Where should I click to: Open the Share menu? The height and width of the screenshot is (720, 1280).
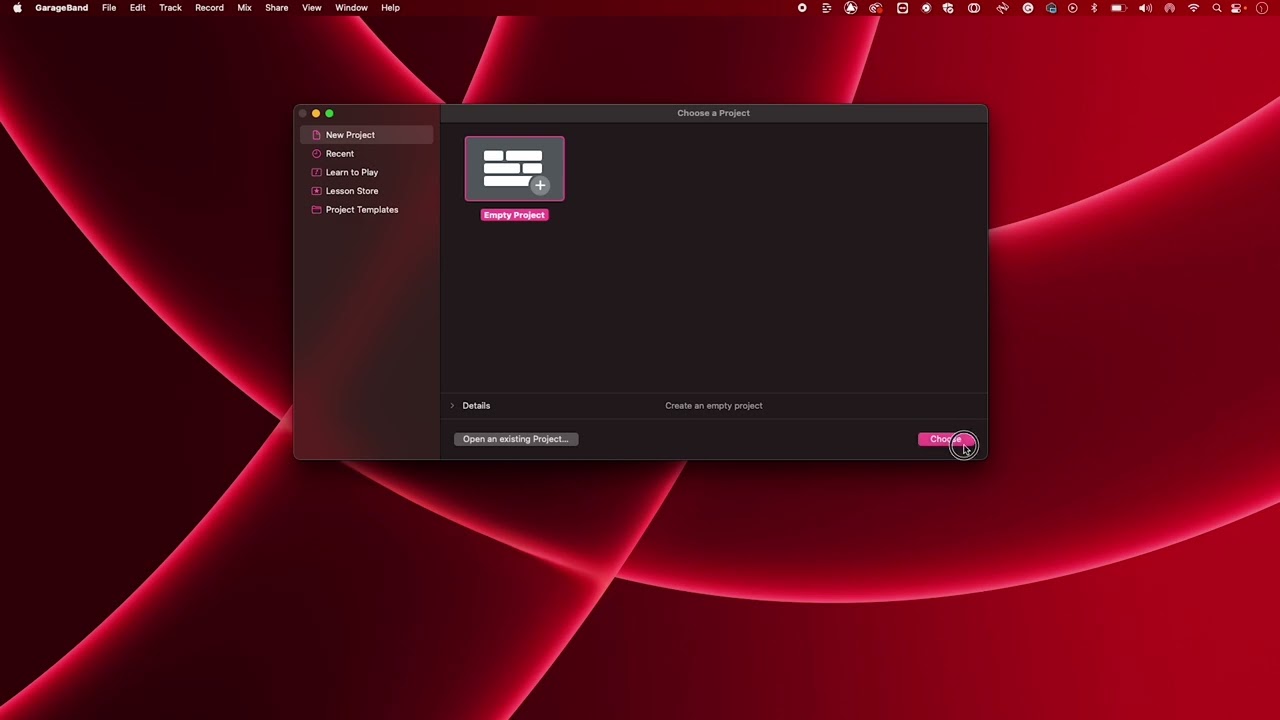pyautogui.click(x=277, y=8)
